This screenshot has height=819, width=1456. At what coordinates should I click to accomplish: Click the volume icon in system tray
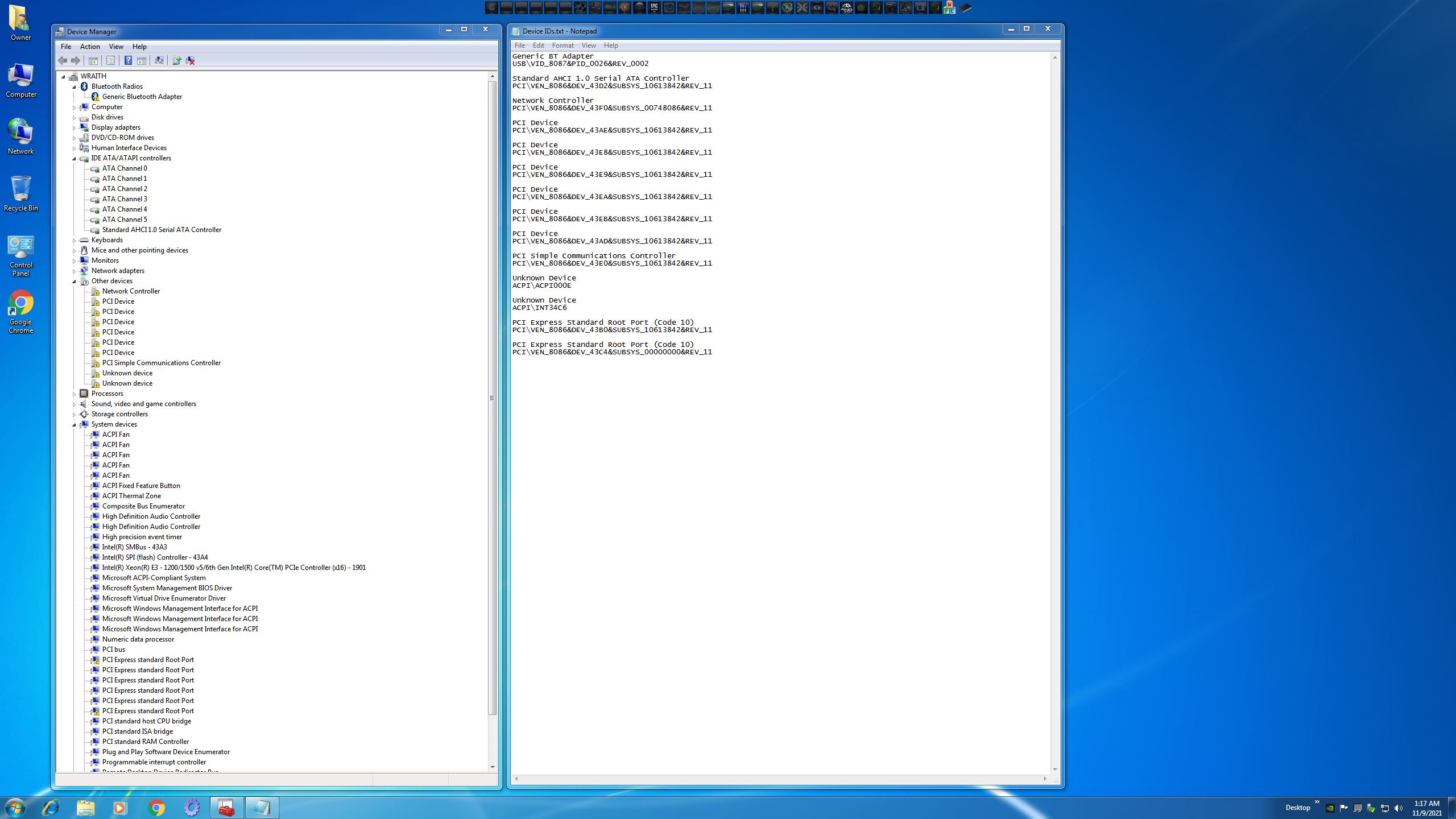coord(1399,808)
